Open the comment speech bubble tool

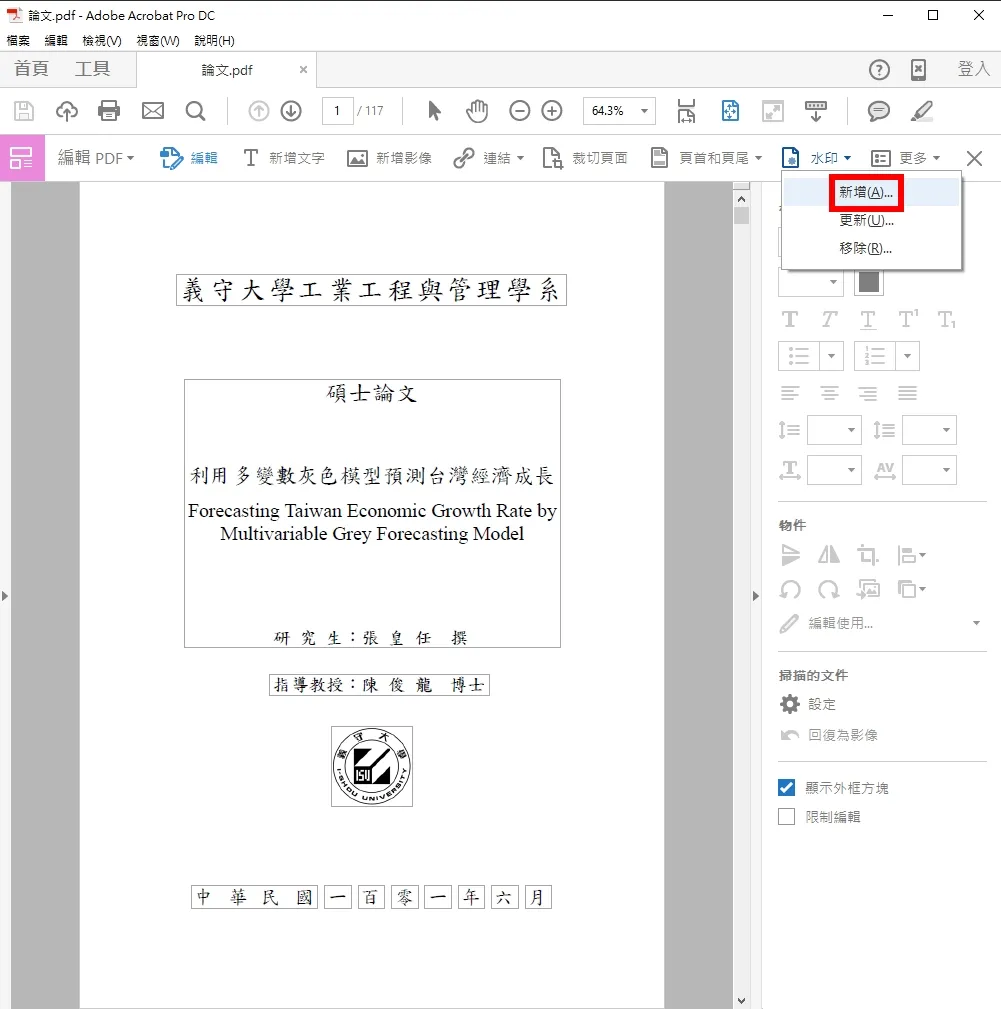click(x=879, y=111)
